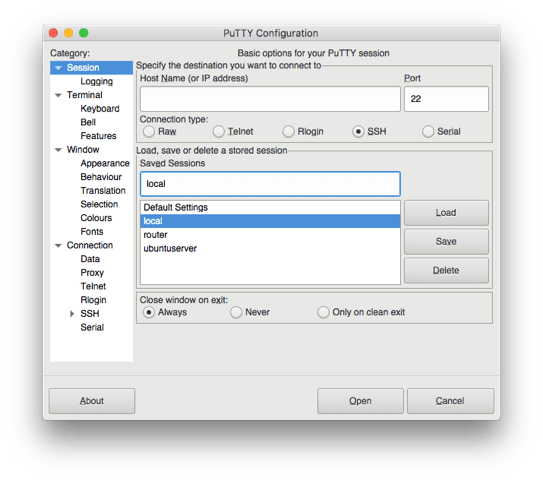Open the Keyboard settings category
Screen dimensions: 543x481
(100, 109)
